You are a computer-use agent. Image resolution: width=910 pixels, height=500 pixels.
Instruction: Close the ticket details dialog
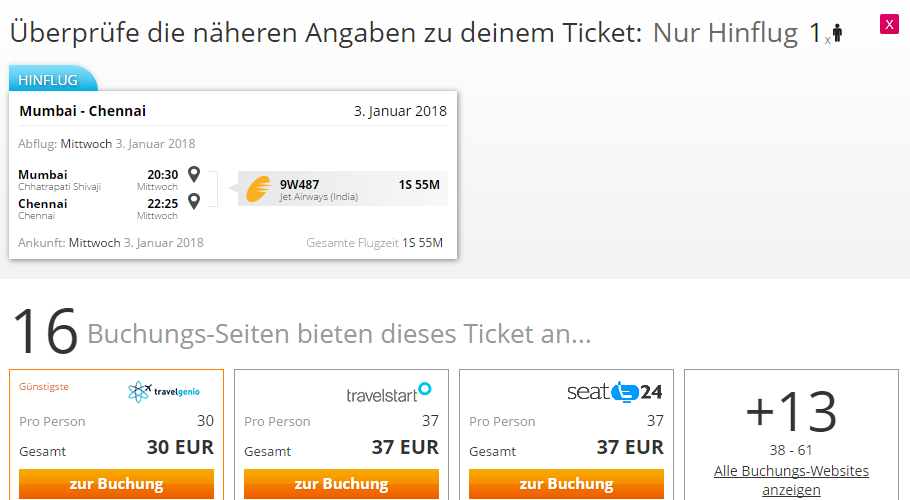(x=889, y=24)
